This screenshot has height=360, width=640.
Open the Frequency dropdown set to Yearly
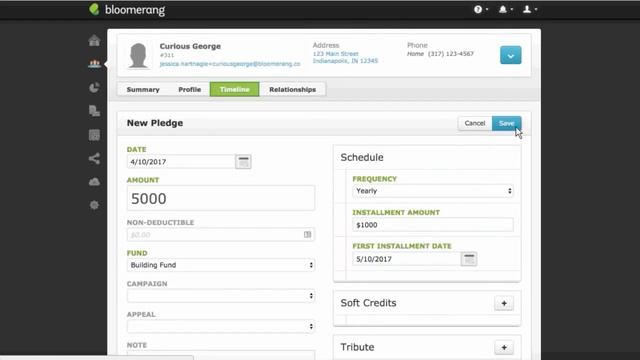tap(433, 191)
